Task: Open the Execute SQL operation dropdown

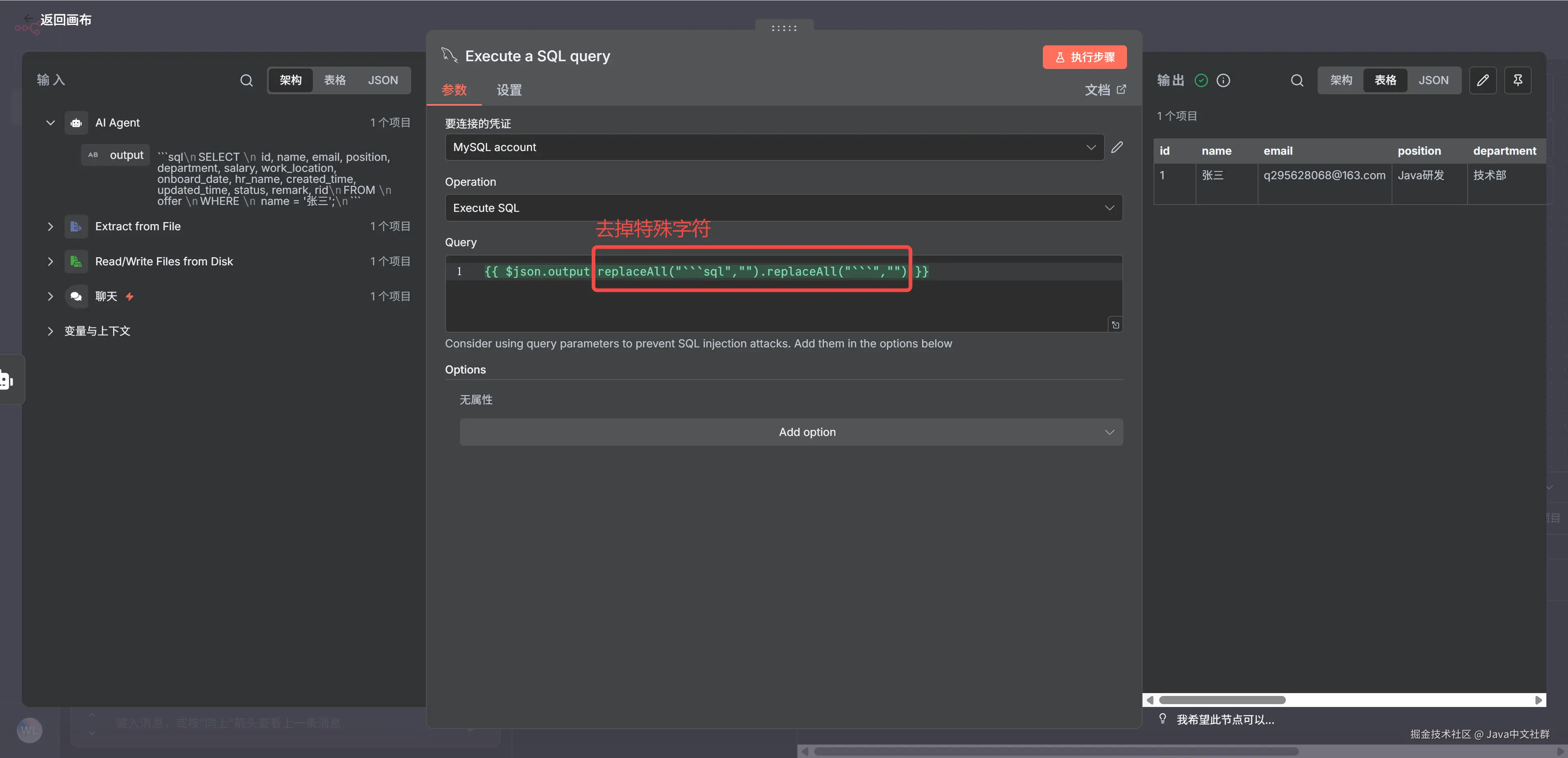Action: (784, 208)
